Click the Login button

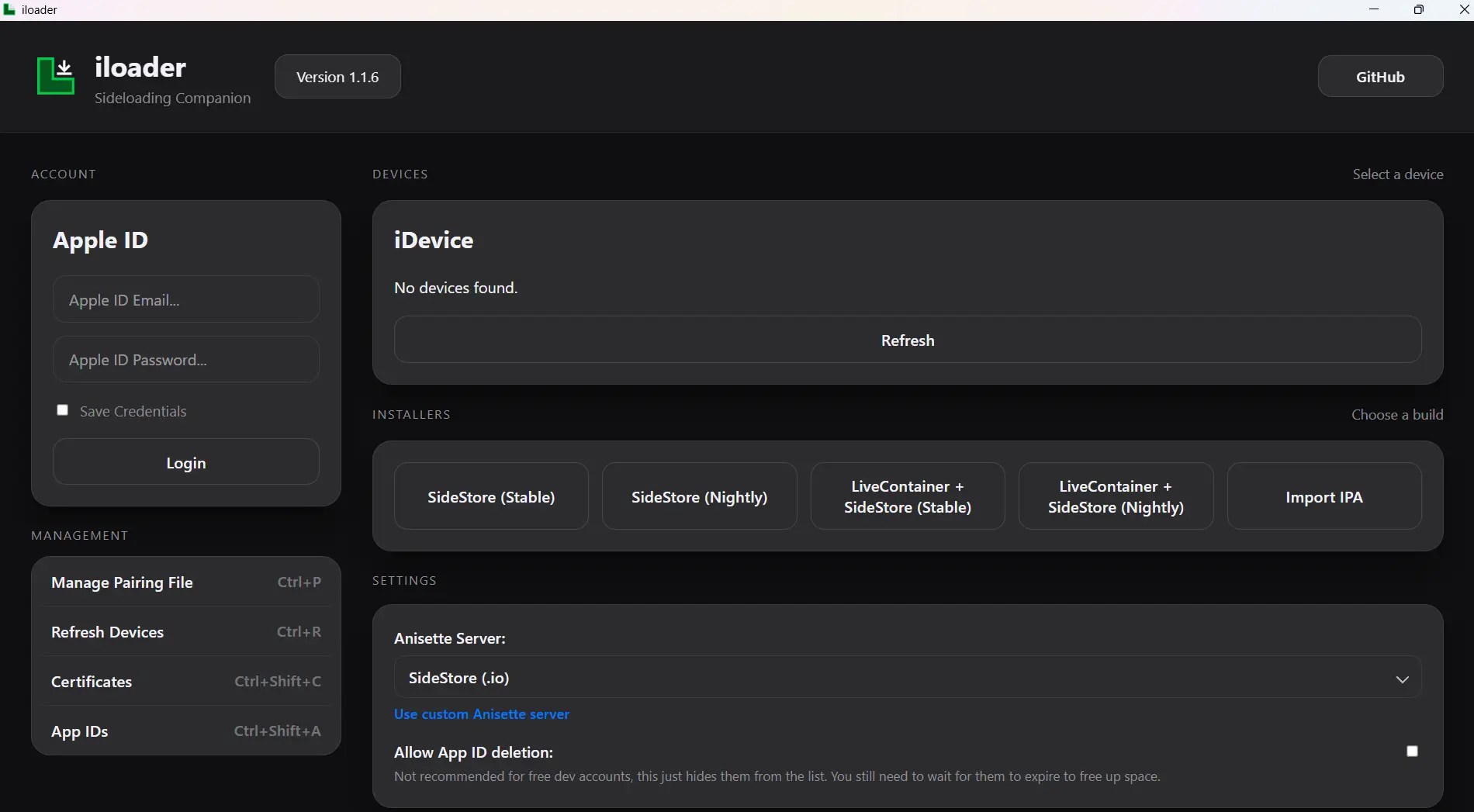coord(186,462)
